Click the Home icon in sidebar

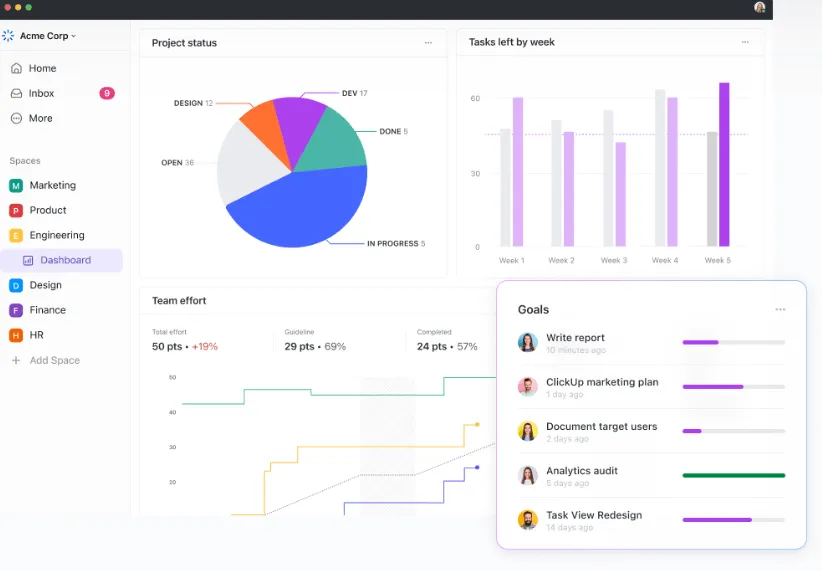16,68
